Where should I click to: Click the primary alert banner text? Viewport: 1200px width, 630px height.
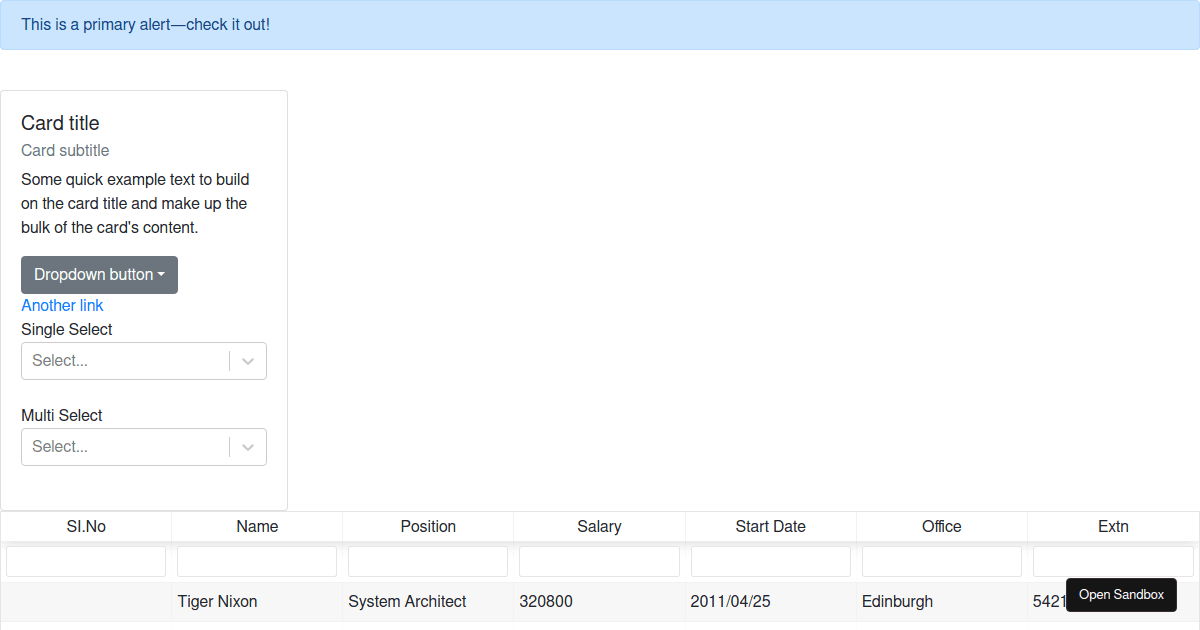146,25
